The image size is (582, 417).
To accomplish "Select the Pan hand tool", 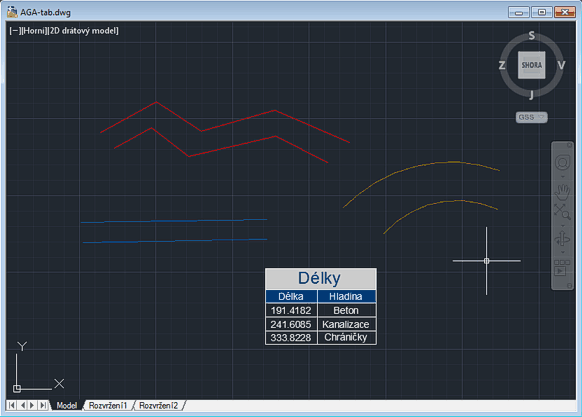I will (562, 191).
